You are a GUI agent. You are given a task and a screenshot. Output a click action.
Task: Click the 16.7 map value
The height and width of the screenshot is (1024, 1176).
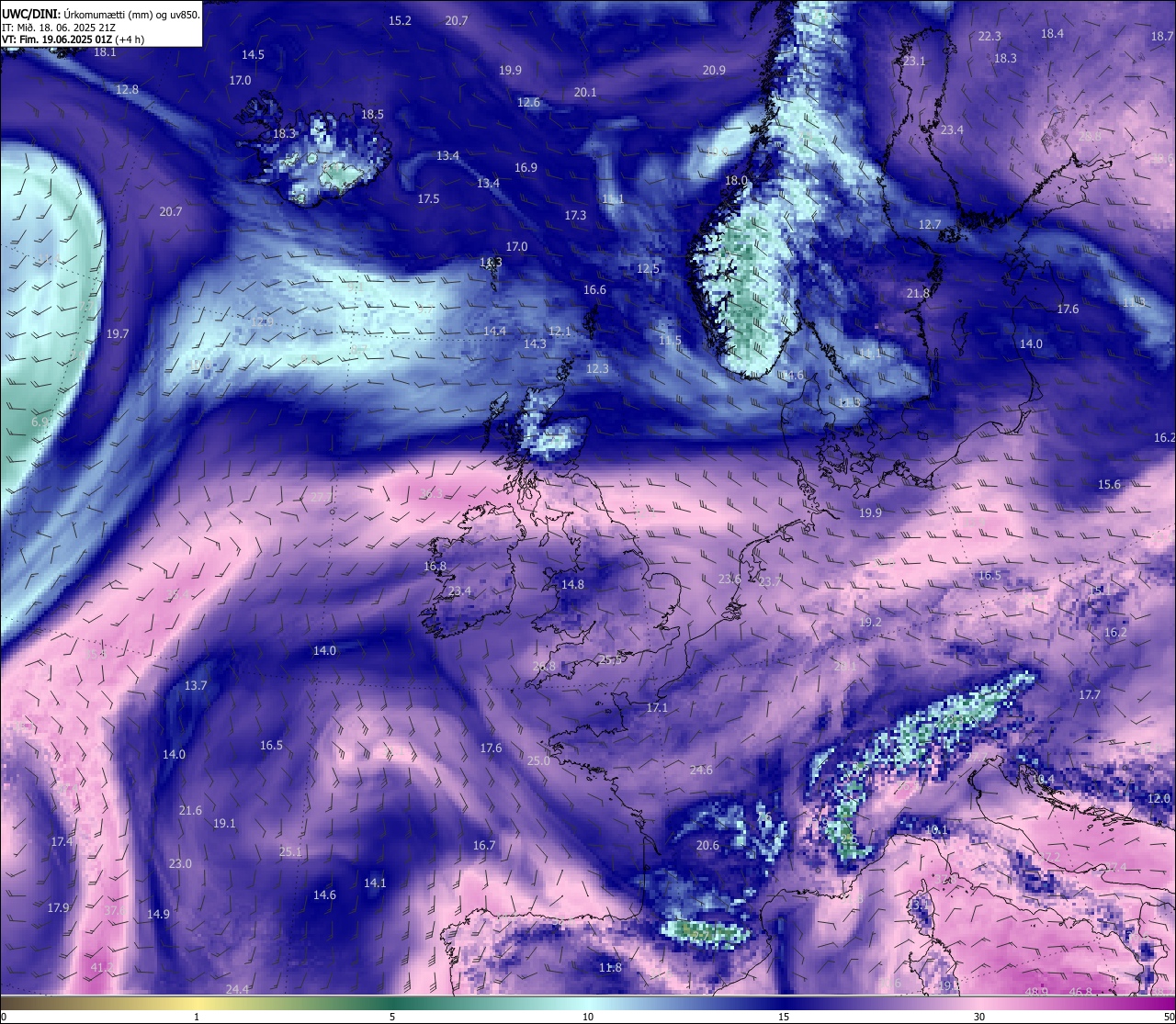(484, 845)
